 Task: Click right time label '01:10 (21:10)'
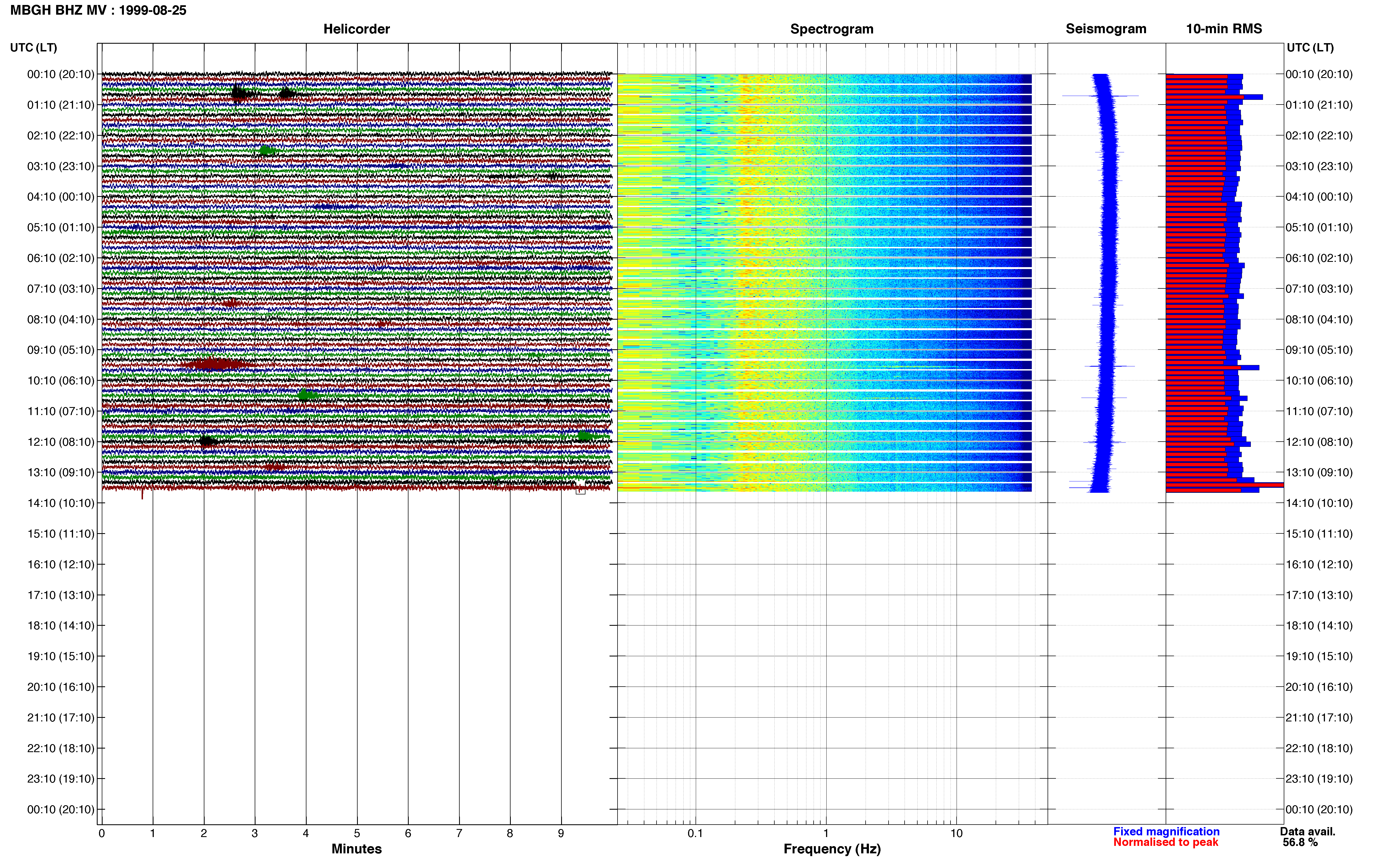[x=1319, y=105]
